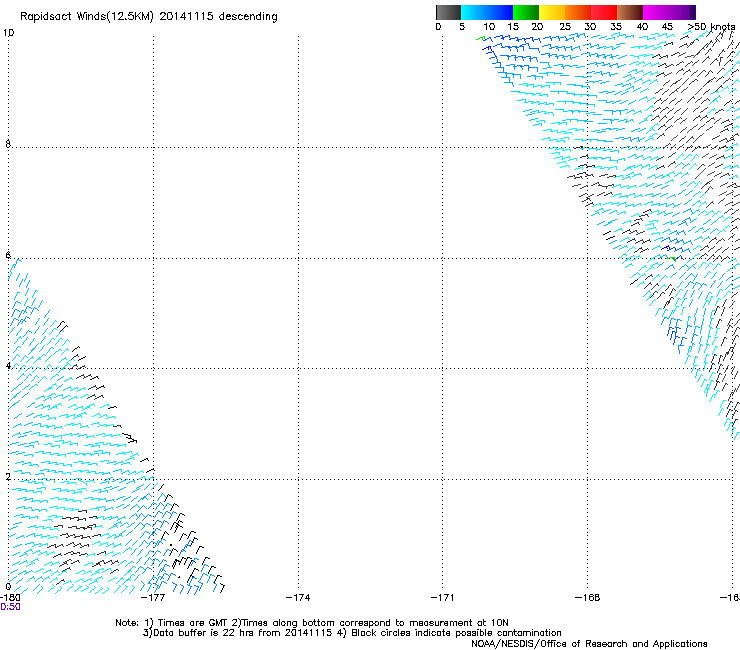740x650 pixels.
Task: Select the latitude label '10' at top left
Action: (8, 33)
